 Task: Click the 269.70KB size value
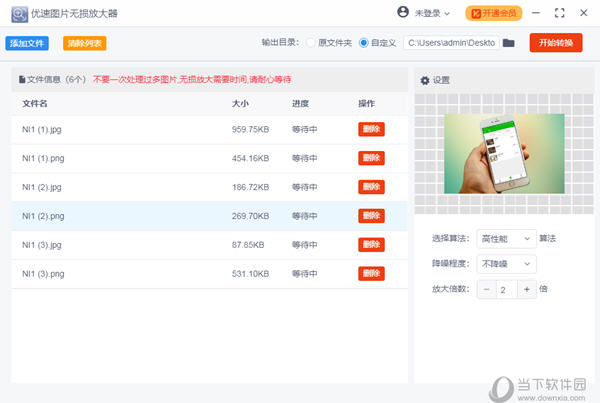point(250,216)
